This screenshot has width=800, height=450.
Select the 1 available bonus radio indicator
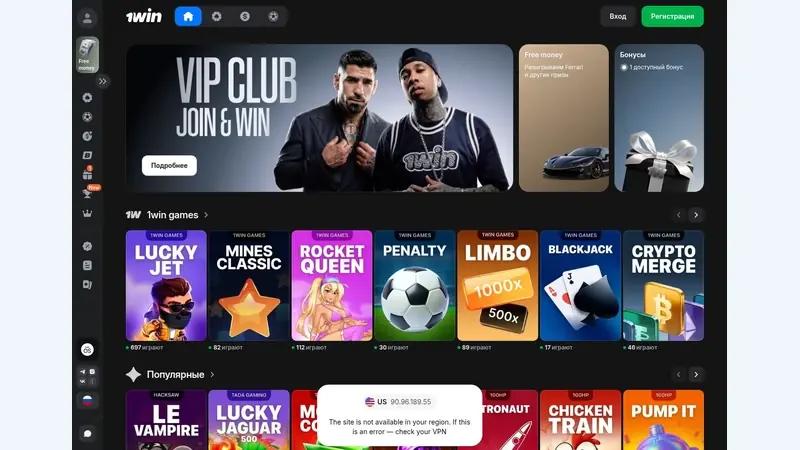623,67
